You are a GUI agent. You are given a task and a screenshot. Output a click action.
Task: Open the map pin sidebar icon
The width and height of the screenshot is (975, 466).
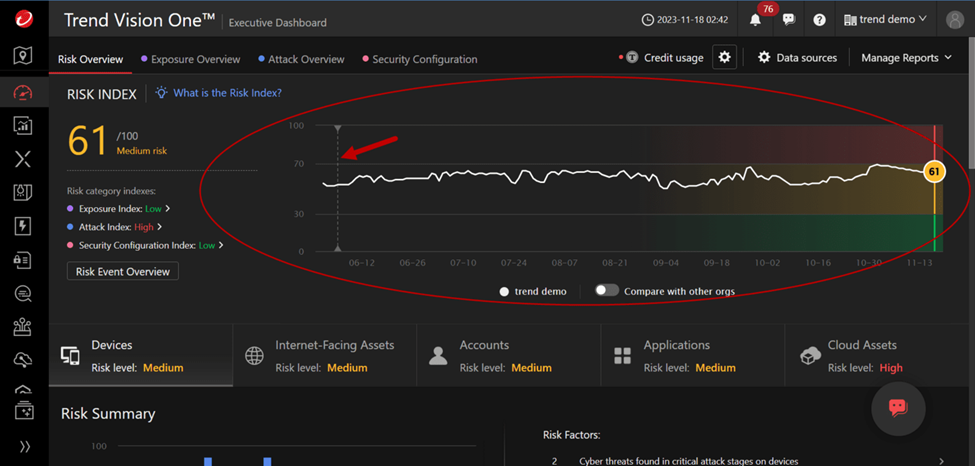(23, 56)
